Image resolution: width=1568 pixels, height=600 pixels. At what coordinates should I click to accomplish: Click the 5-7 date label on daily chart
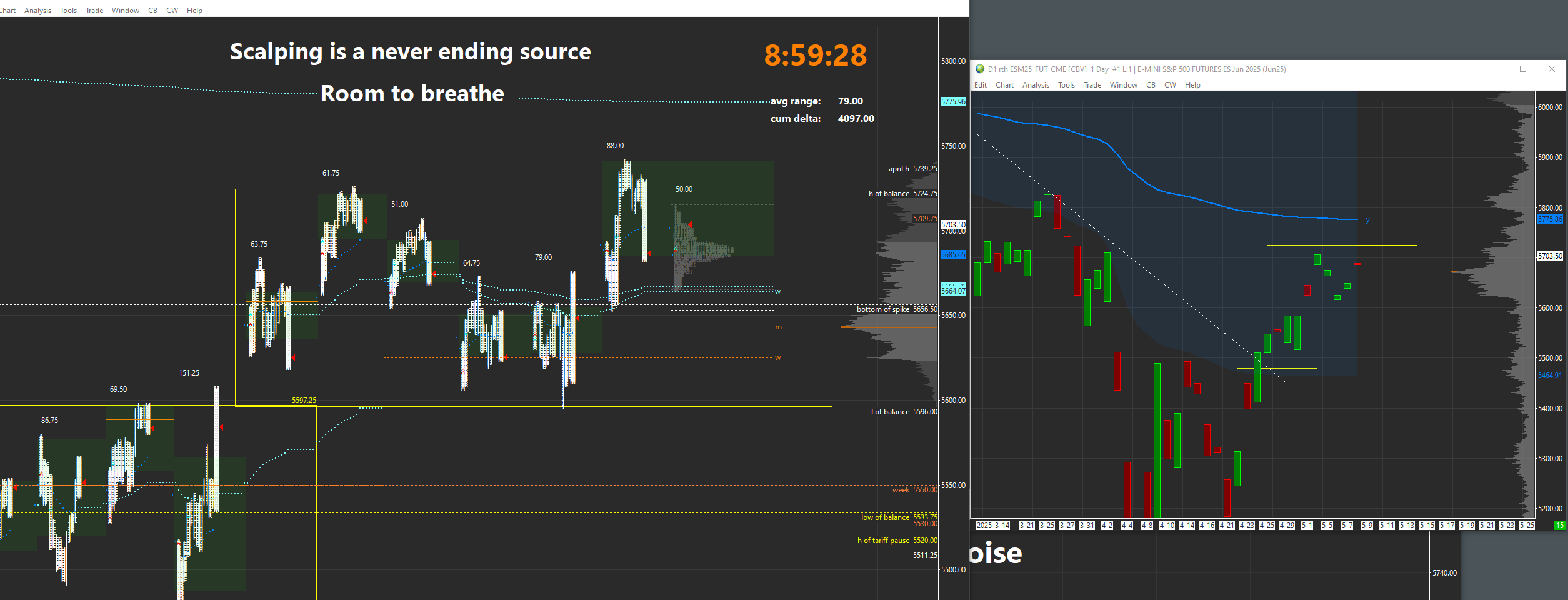coord(1347,526)
